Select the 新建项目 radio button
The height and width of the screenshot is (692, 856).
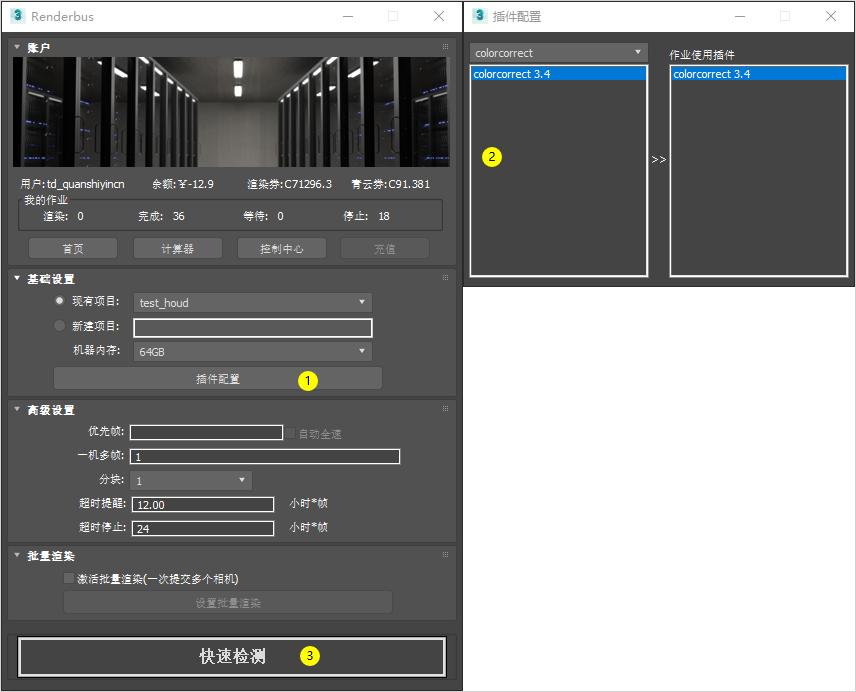point(60,326)
